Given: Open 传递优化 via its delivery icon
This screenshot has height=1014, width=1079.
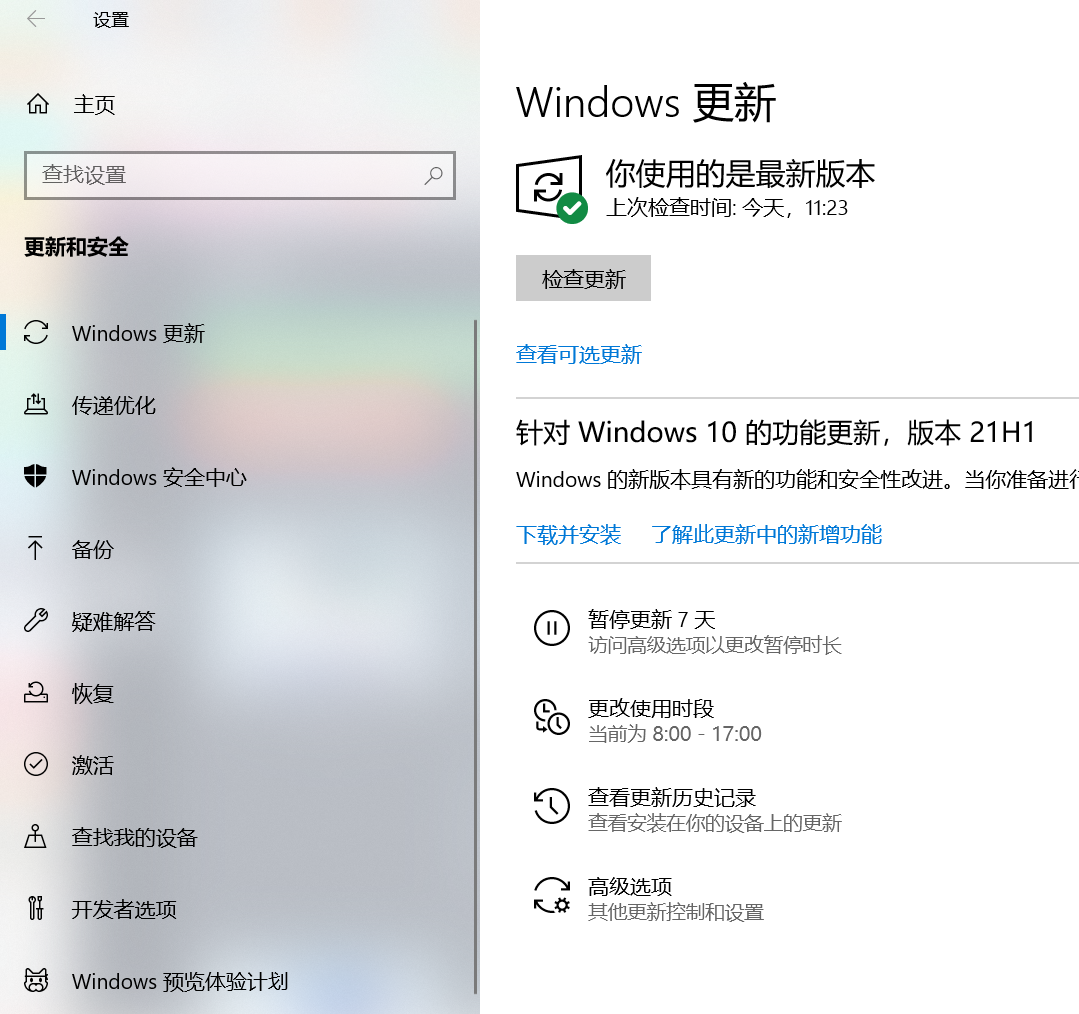Looking at the screenshot, I should [x=36, y=405].
